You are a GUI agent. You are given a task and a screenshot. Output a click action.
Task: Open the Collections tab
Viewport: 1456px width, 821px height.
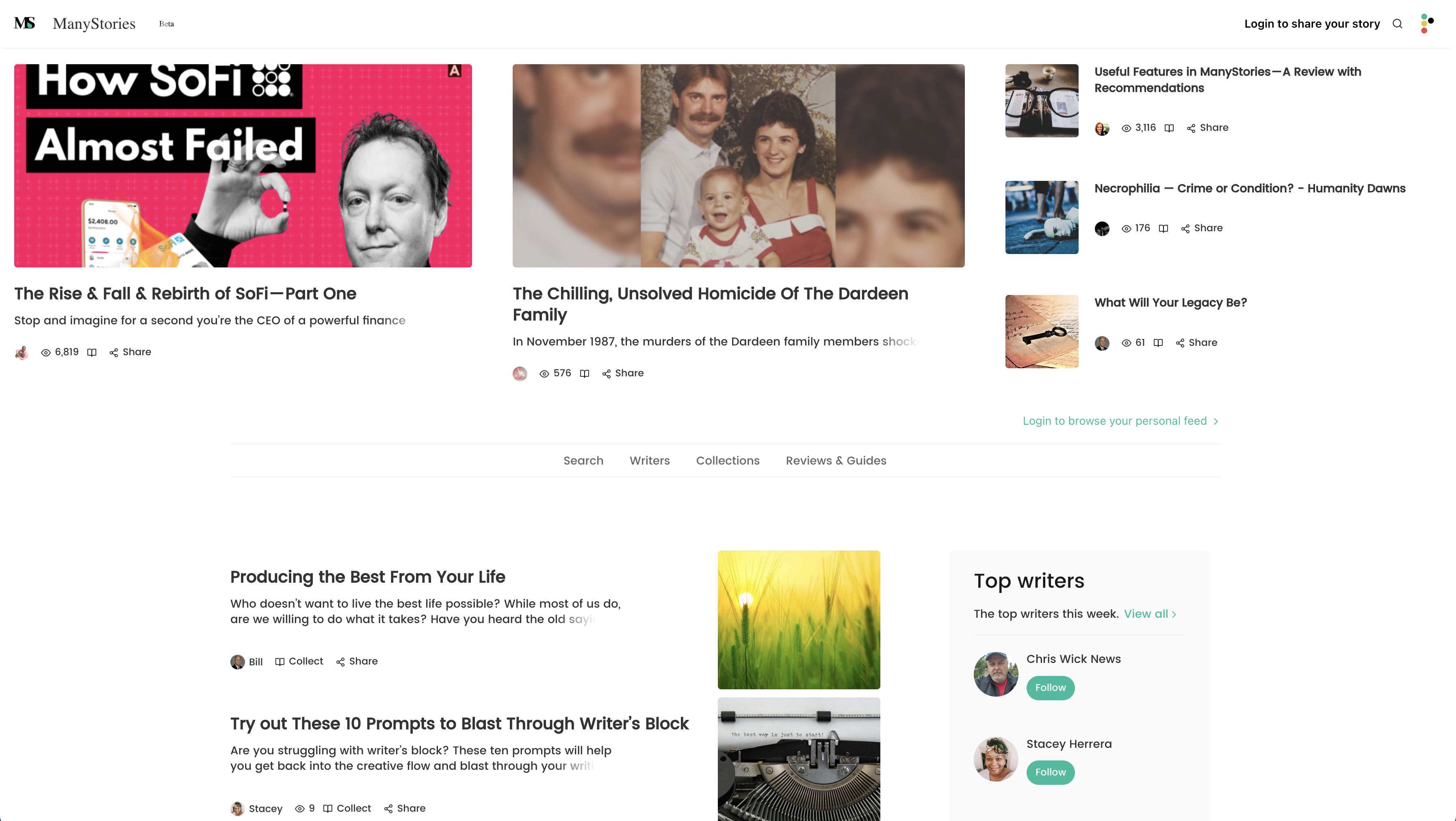point(728,461)
